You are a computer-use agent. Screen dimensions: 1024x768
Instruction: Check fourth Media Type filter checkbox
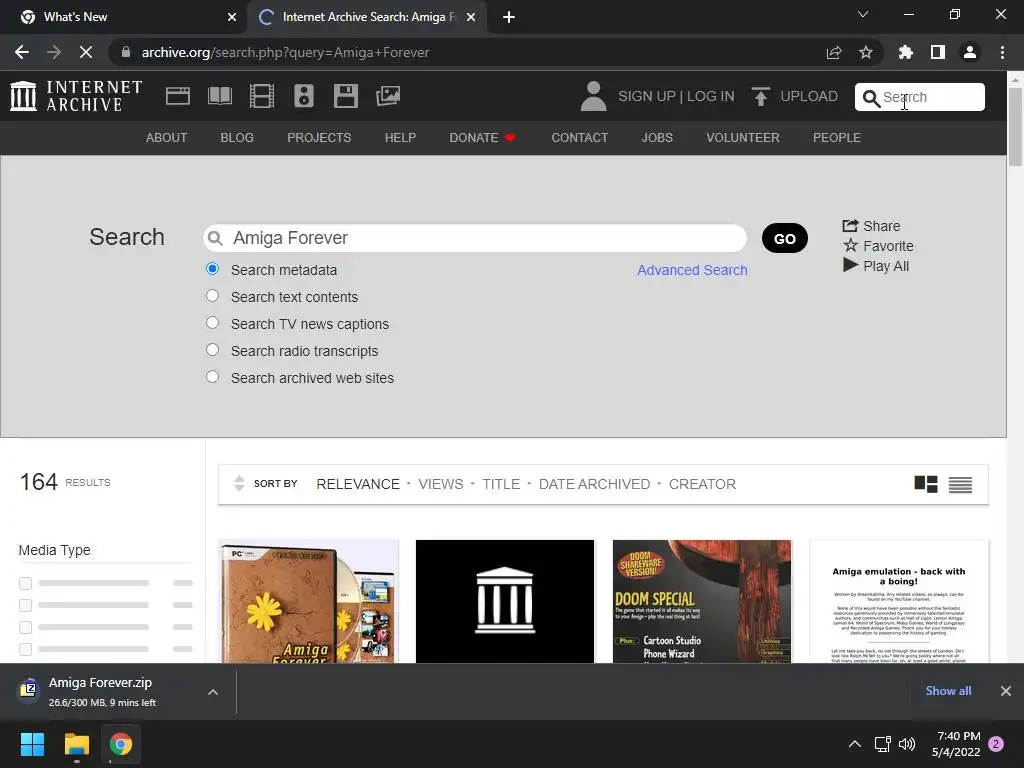[x=25, y=649]
